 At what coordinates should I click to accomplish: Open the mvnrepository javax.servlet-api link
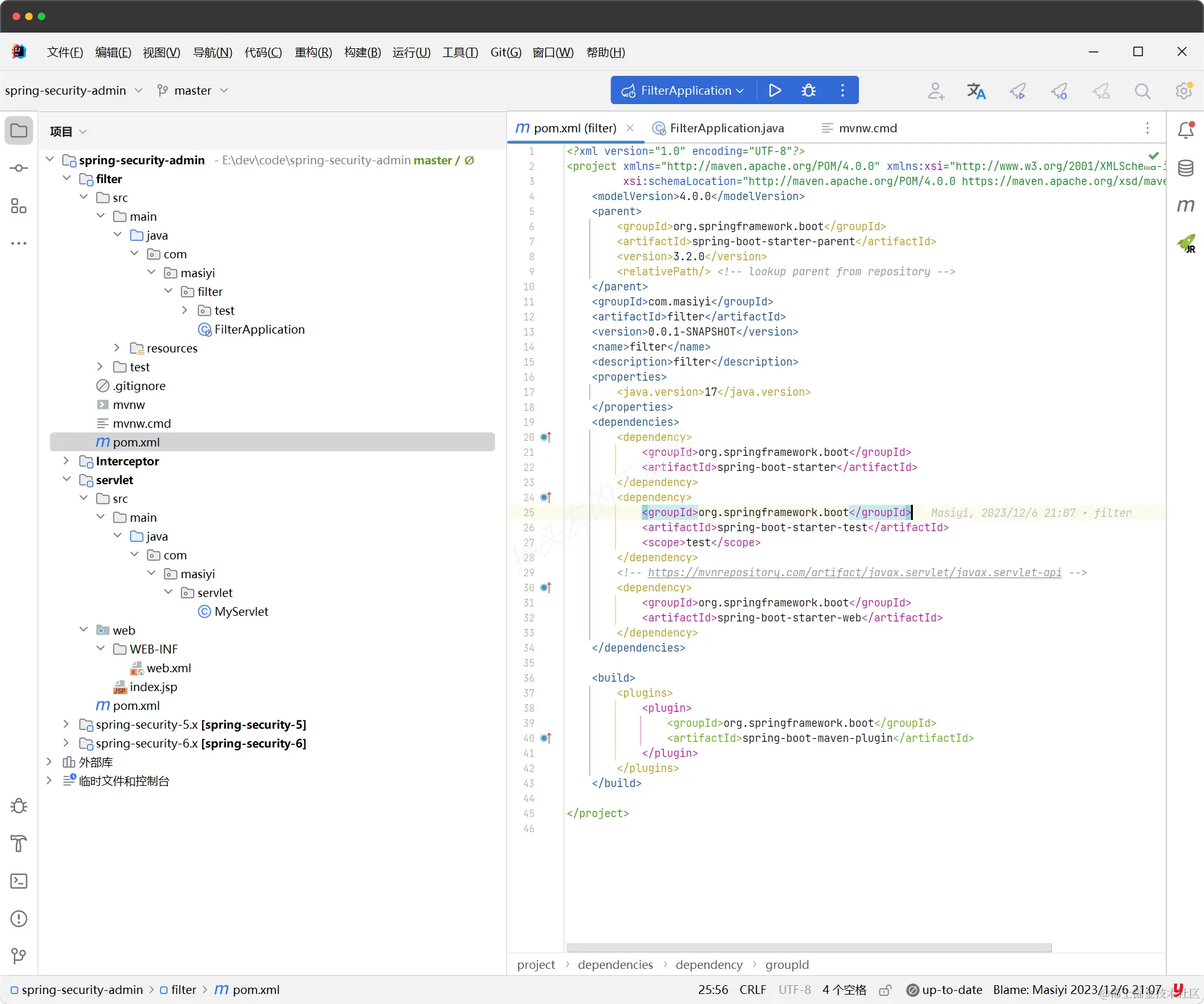tap(855, 573)
